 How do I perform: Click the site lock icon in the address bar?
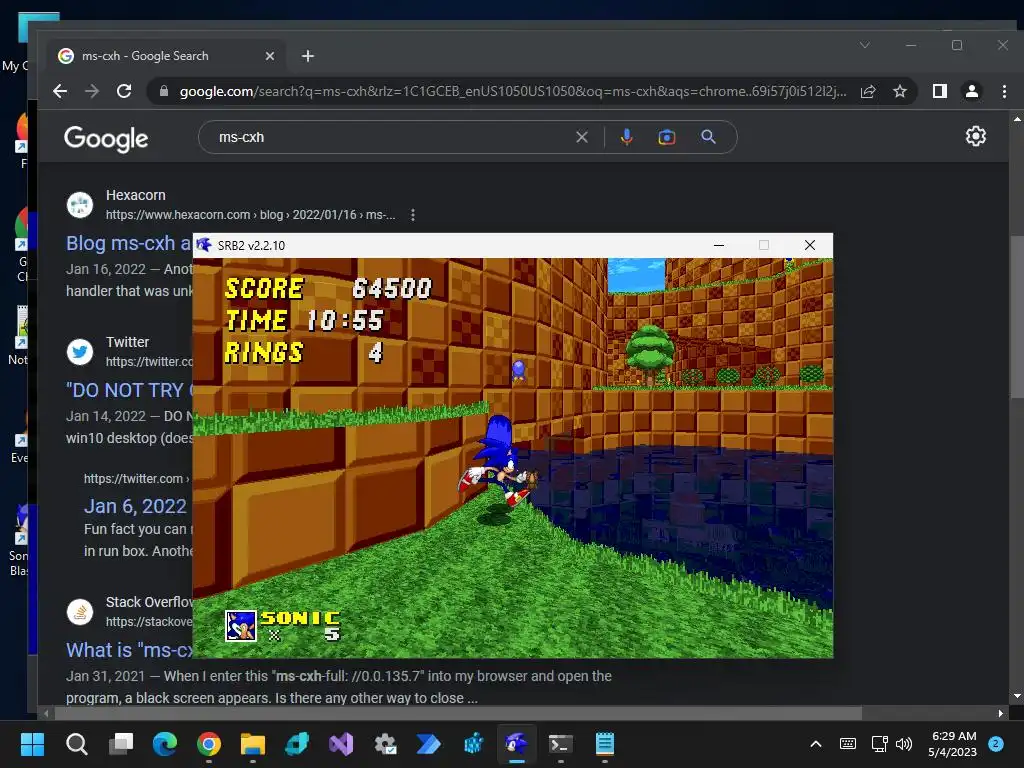click(164, 91)
